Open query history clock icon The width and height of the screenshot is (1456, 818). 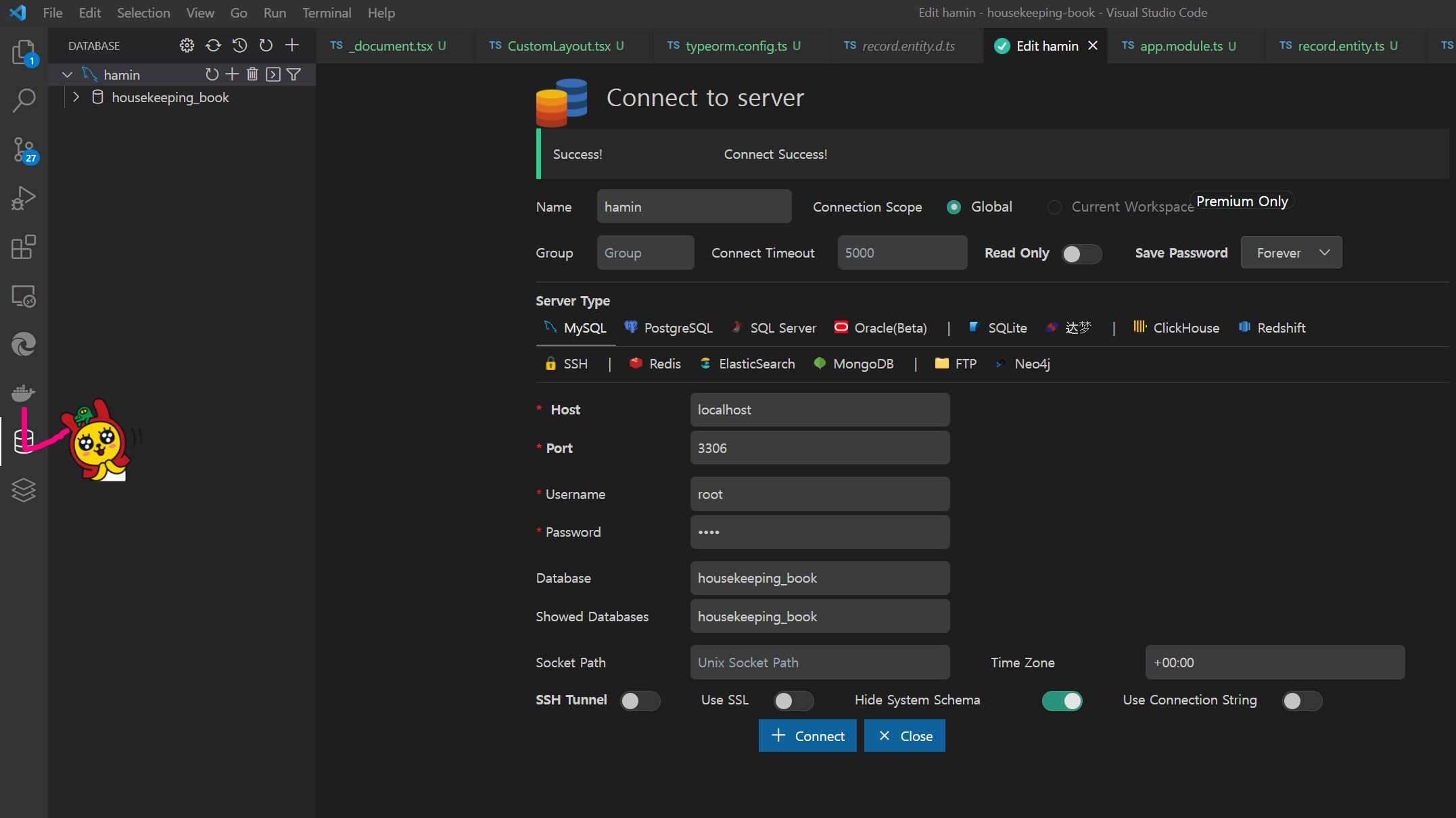pyautogui.click(x=239, y=45)
